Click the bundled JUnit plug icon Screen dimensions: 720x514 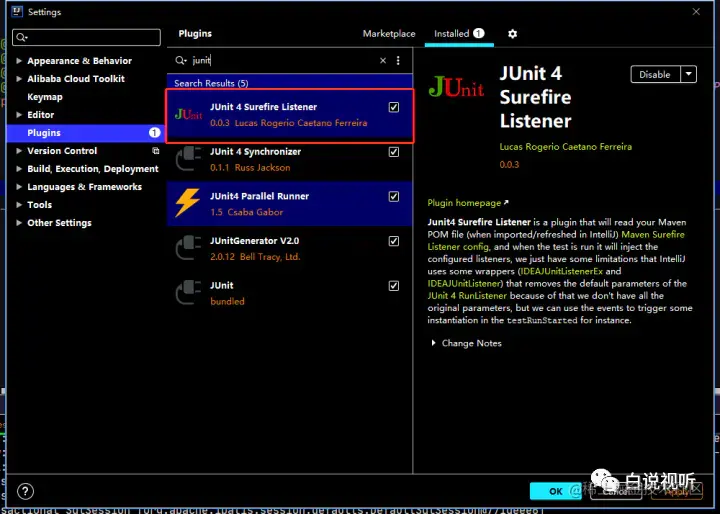[x=188, y=293]
